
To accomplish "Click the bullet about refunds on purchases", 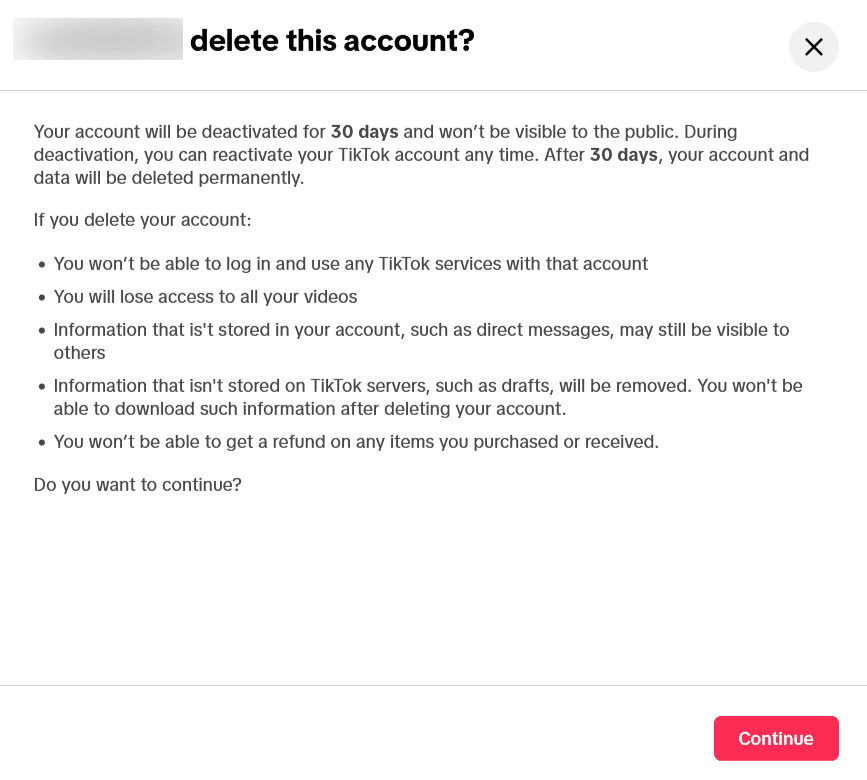I will tap(355, 441).
